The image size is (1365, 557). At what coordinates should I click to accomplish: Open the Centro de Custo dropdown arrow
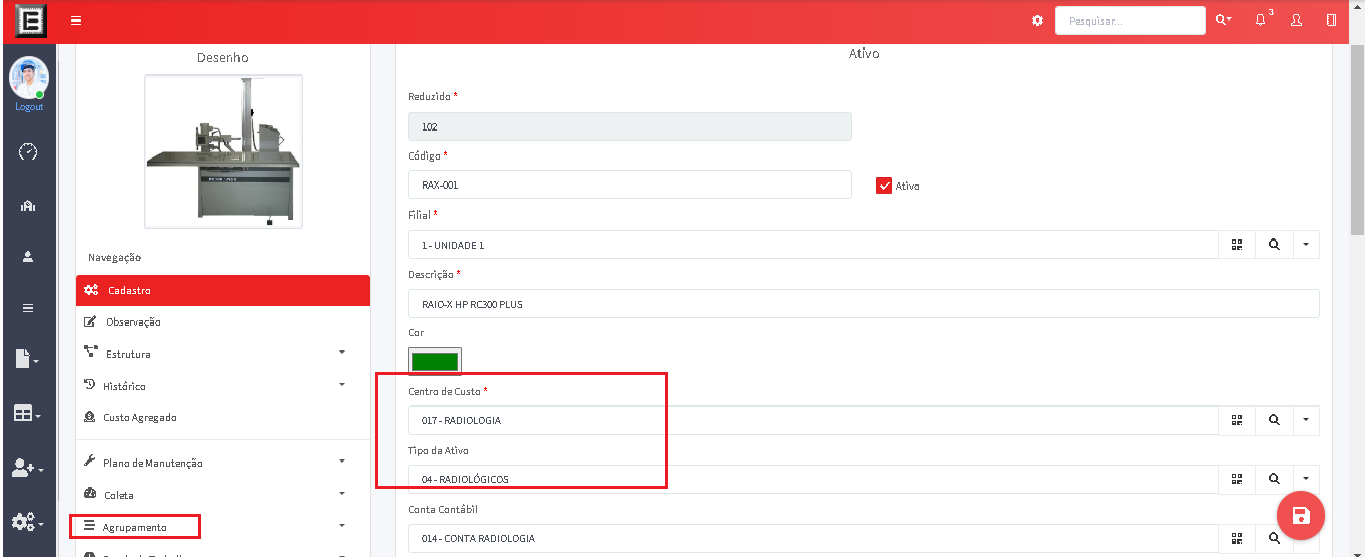[1306, 421]
